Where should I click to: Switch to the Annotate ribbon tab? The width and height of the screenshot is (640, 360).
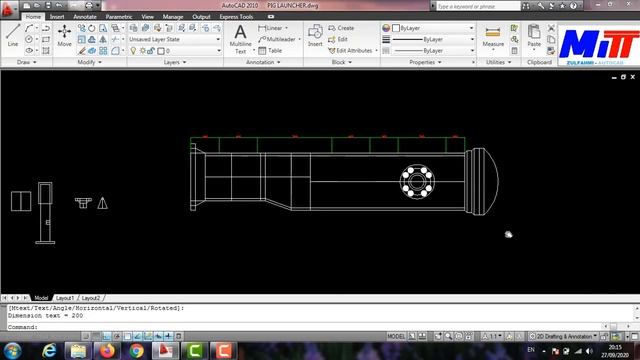(85, 17)
